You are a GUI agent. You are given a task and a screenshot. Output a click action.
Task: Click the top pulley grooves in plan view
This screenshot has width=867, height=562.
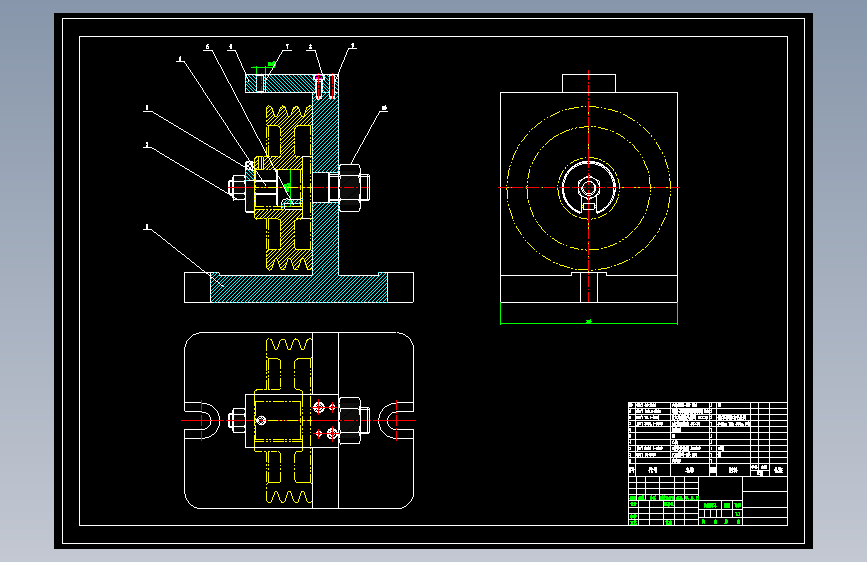coord(289,345)
